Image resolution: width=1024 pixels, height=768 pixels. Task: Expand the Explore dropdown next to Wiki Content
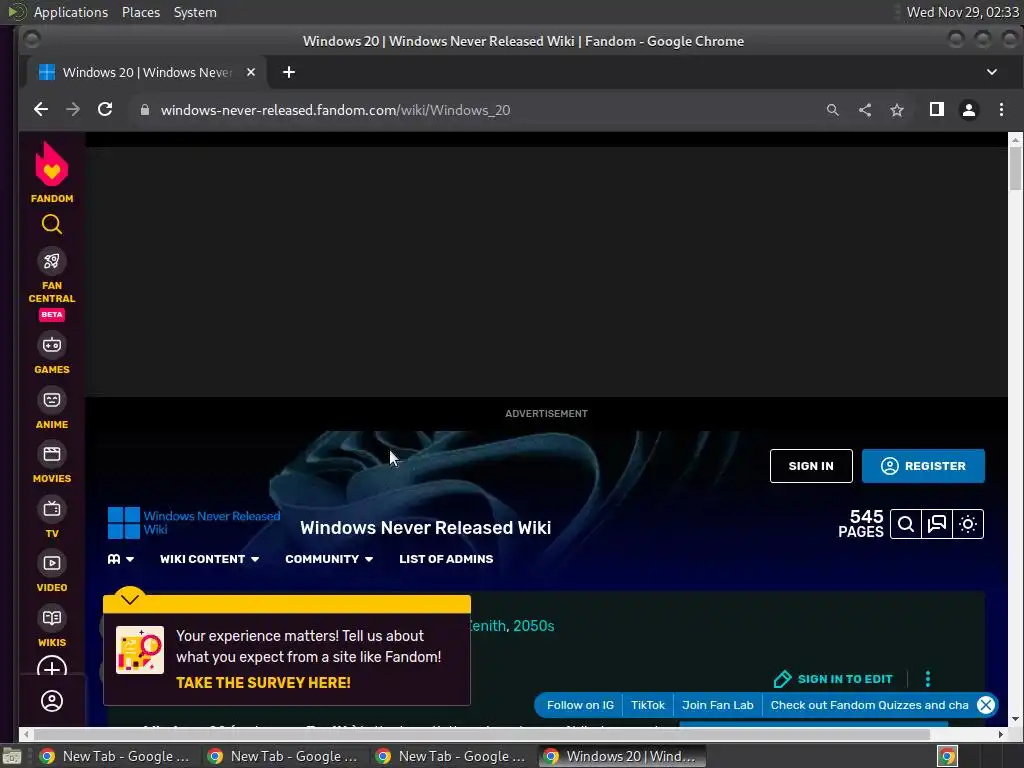121,559
